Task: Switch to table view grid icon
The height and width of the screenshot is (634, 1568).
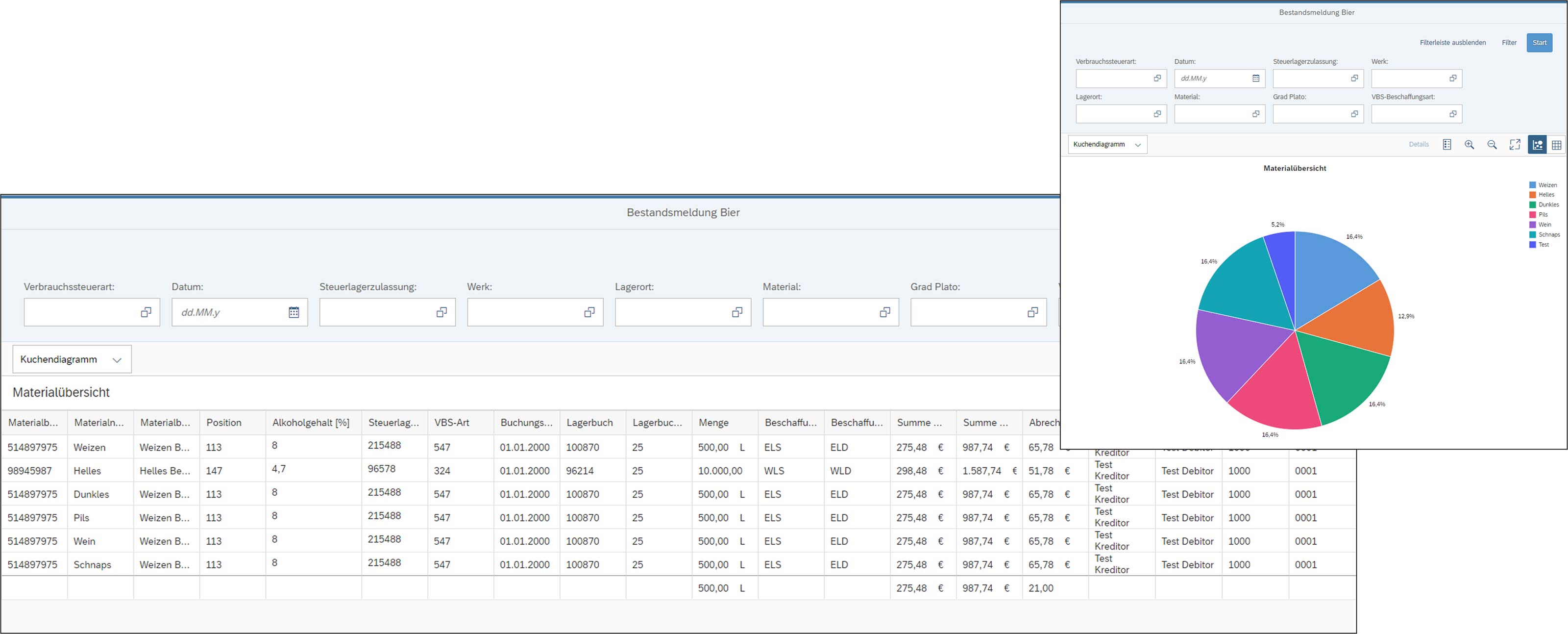Action: pyautogui.click(x=1556, y=144)
